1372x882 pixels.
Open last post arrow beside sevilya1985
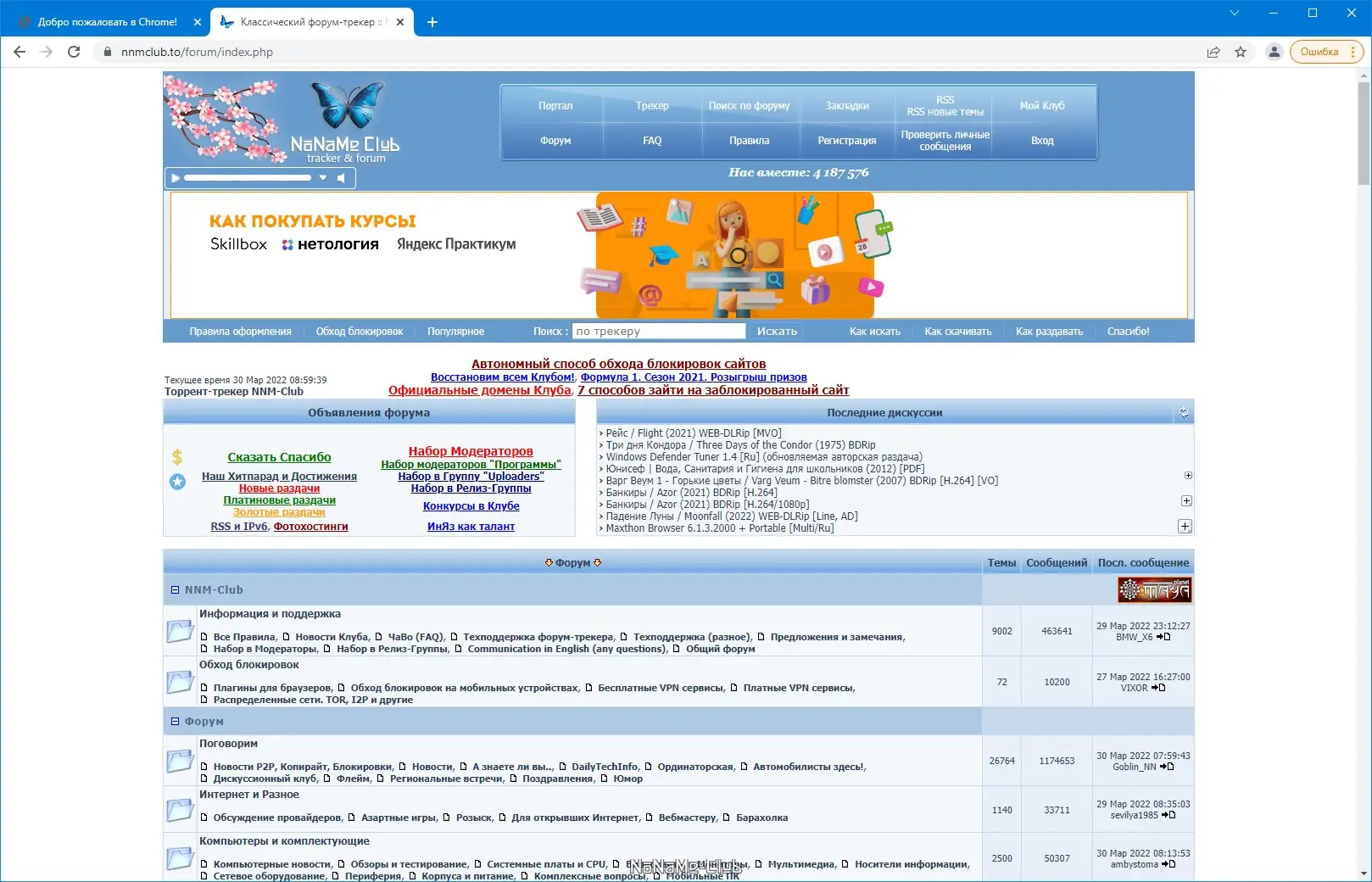point(1168,815)
